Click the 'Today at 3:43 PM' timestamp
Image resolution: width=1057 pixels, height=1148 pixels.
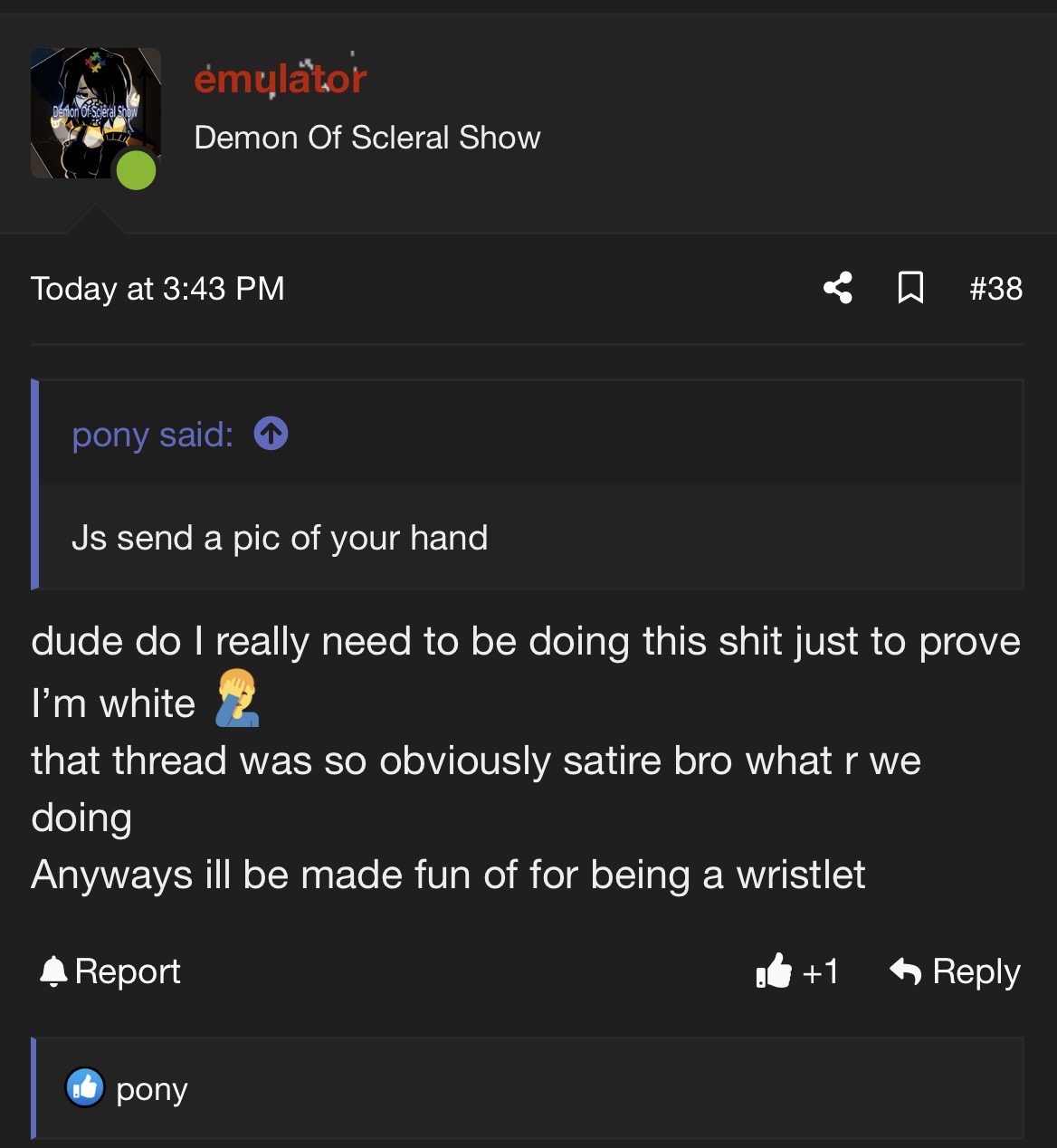click(x=157, y=289)
